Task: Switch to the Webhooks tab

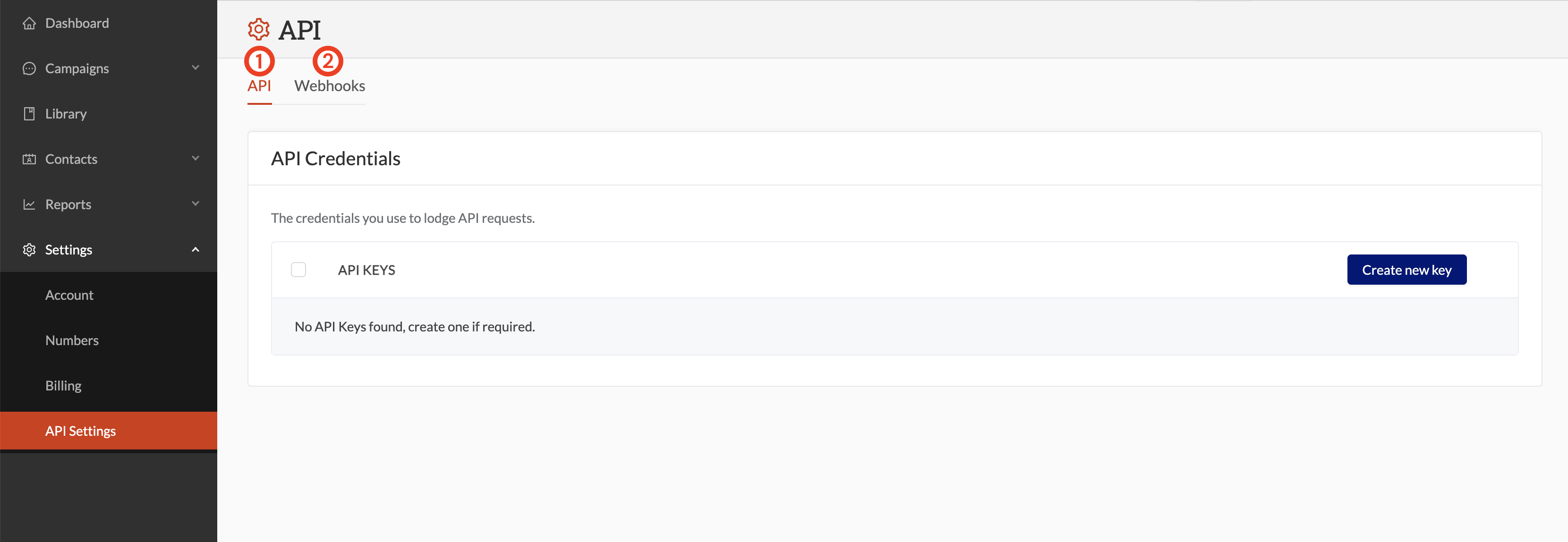Action: click(329, 86)
